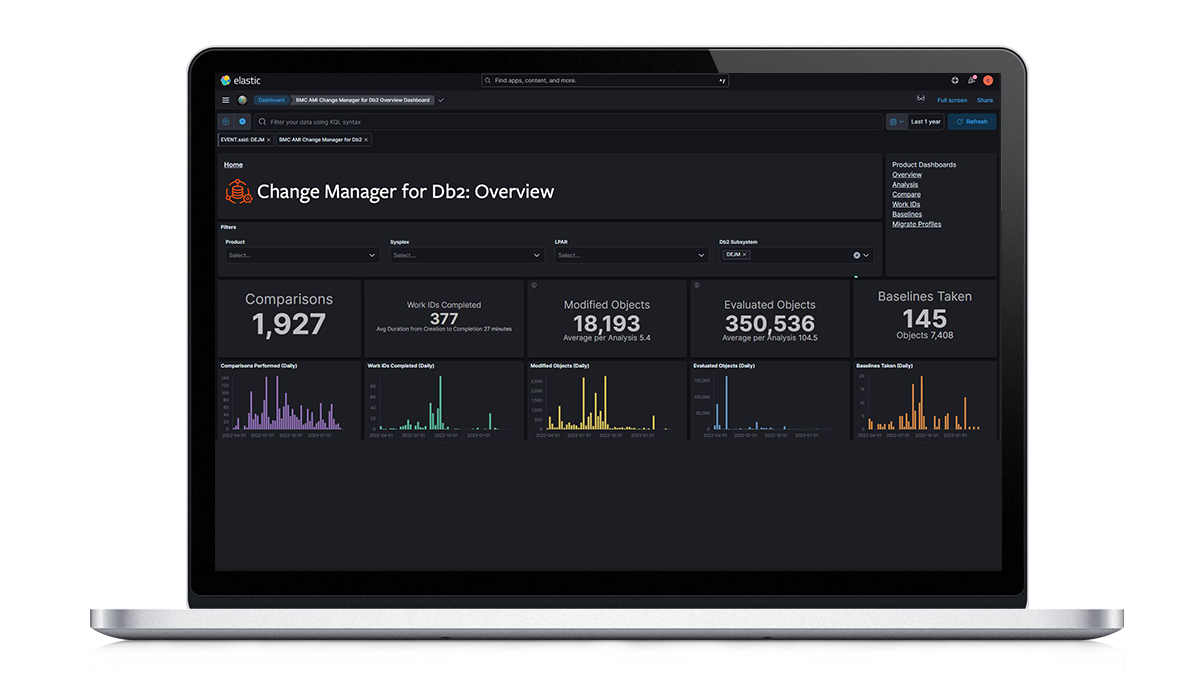Open the date quick menu calendar dropdown

pos(896,121)
